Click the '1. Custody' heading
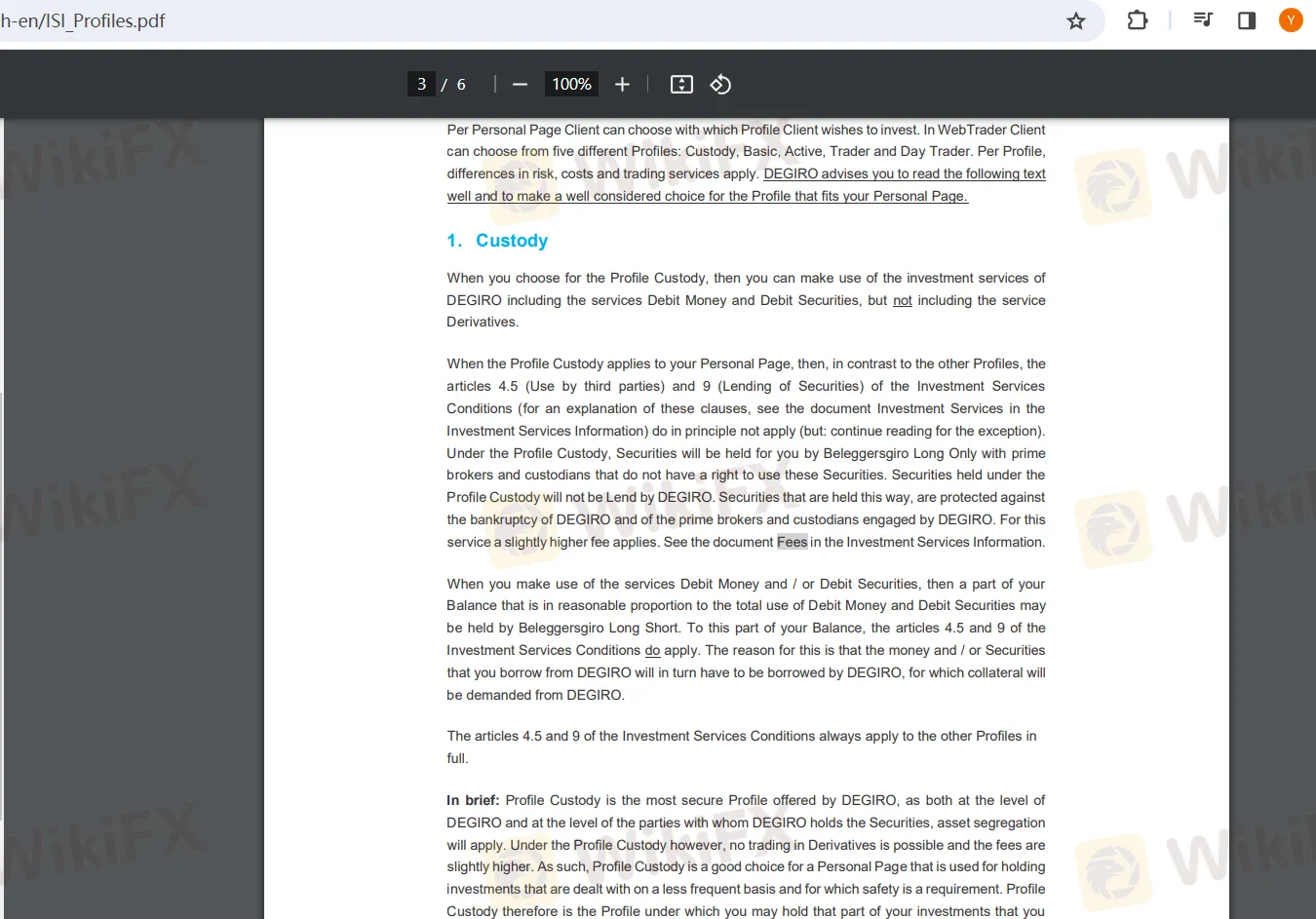1316x919 pixels. click(497, 241)
